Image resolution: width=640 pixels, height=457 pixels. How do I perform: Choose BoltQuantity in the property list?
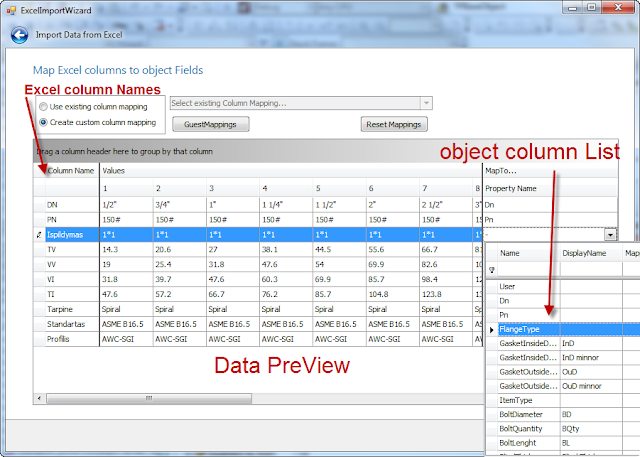pos(529,429)
